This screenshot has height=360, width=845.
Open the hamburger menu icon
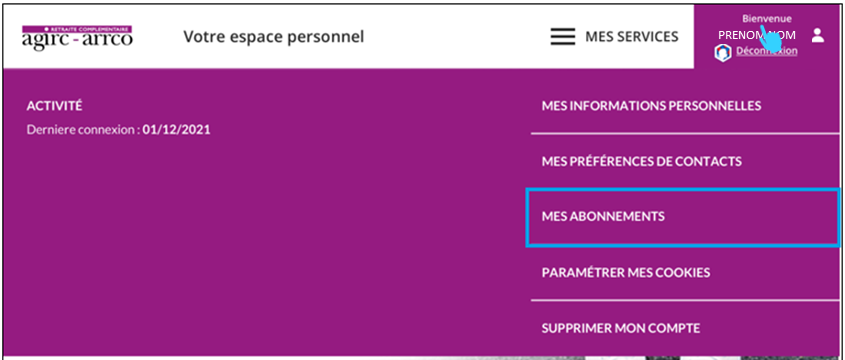click(563, 36)
